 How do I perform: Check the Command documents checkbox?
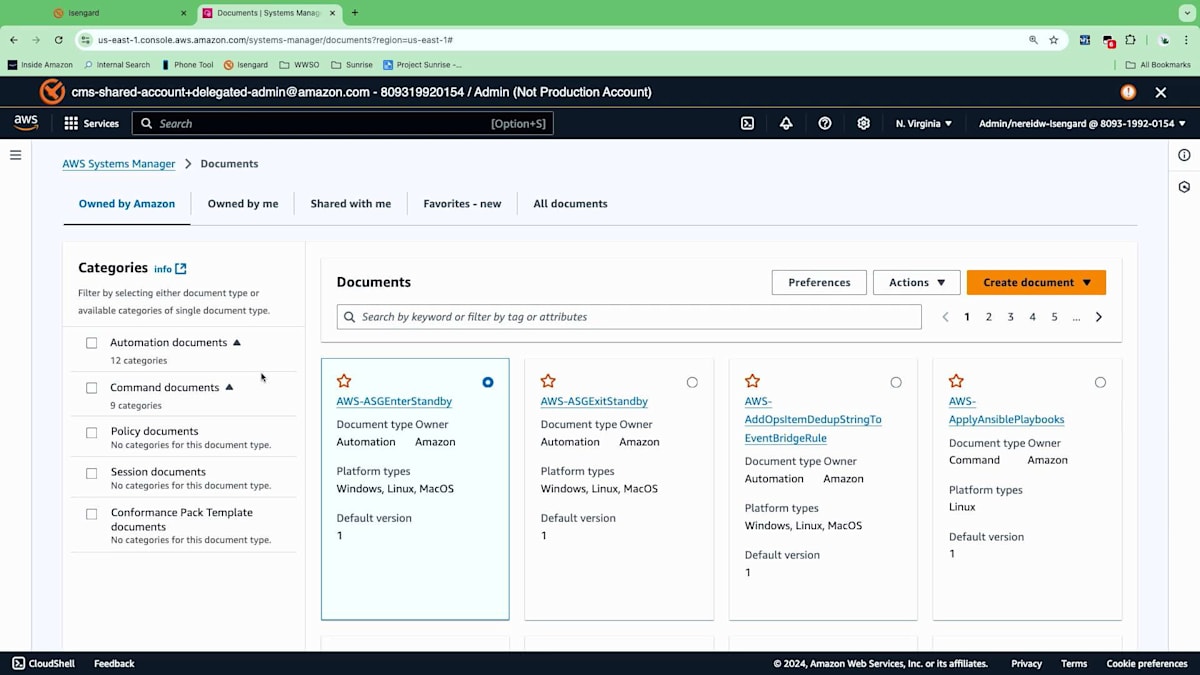tap(92, 388)
